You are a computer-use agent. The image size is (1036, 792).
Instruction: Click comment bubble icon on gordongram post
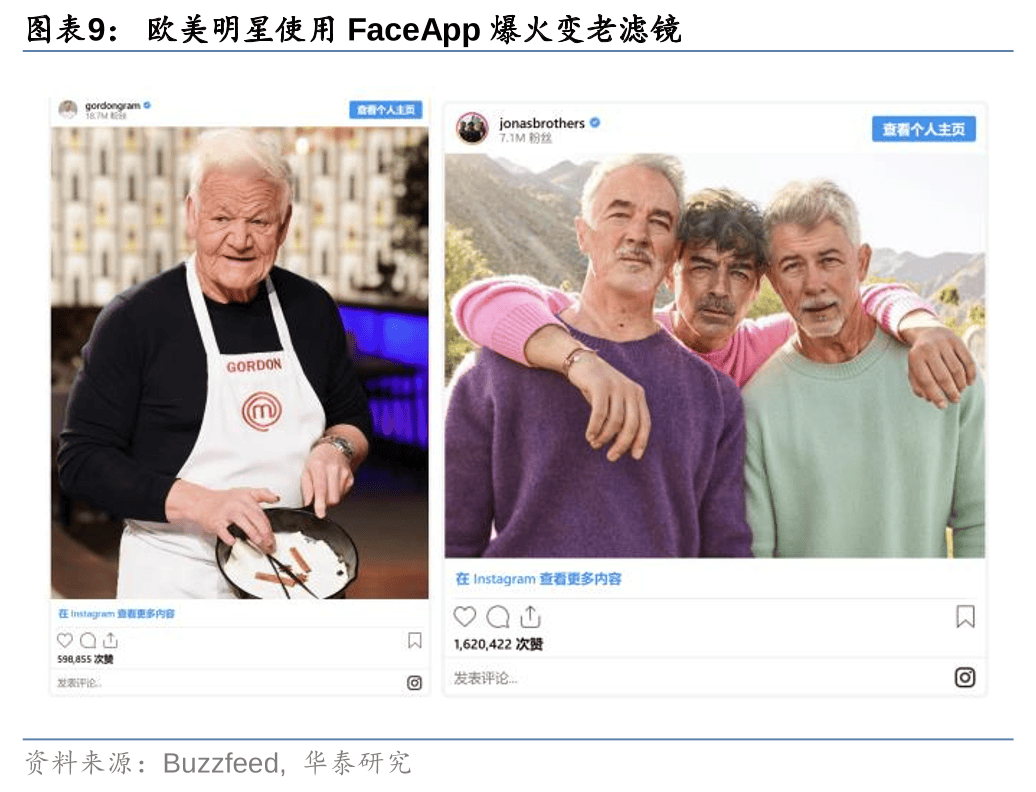(x=88, y=641)
